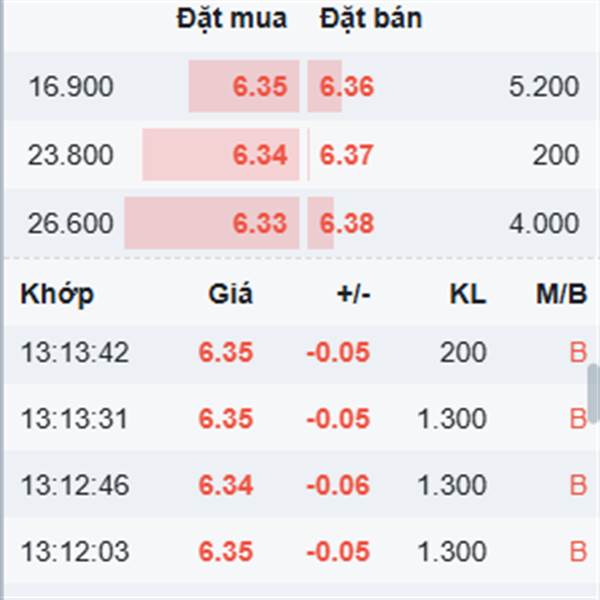Click the M/B column header
Screen dimensions: 600x600
pos(561,294)
